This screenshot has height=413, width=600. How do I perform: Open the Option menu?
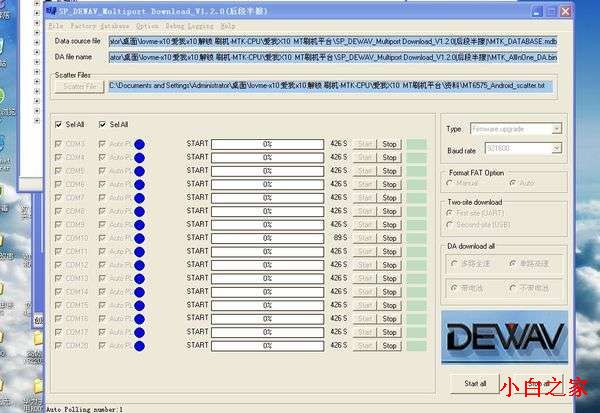147,26
